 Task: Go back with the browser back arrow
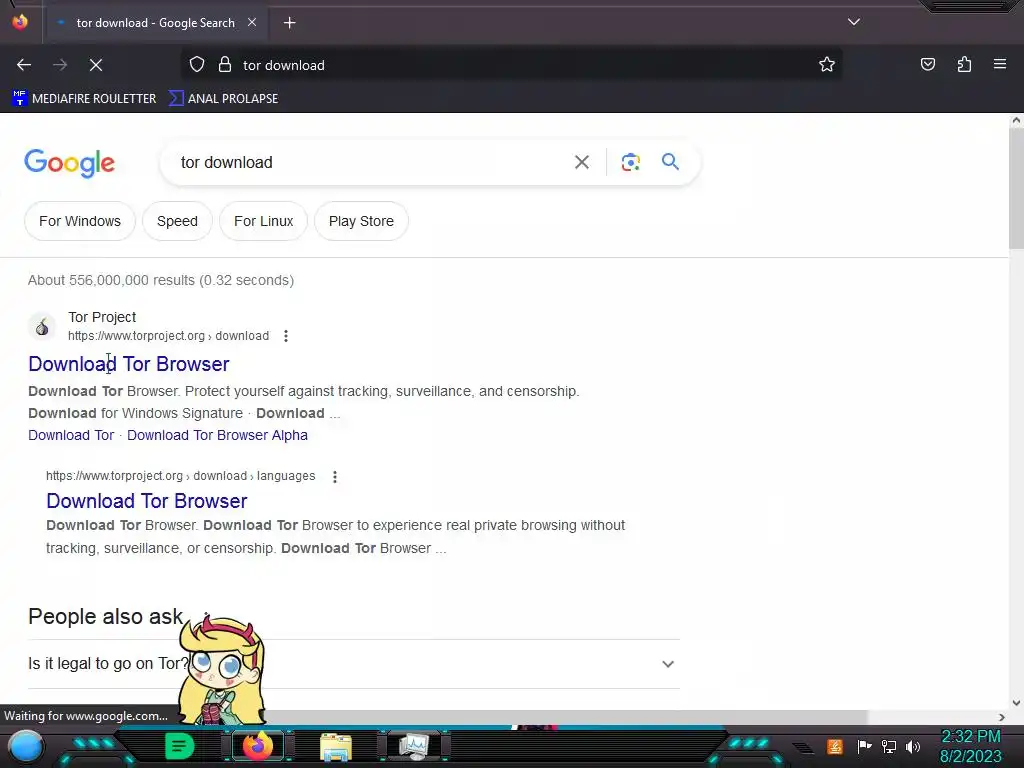coord(24,65)
